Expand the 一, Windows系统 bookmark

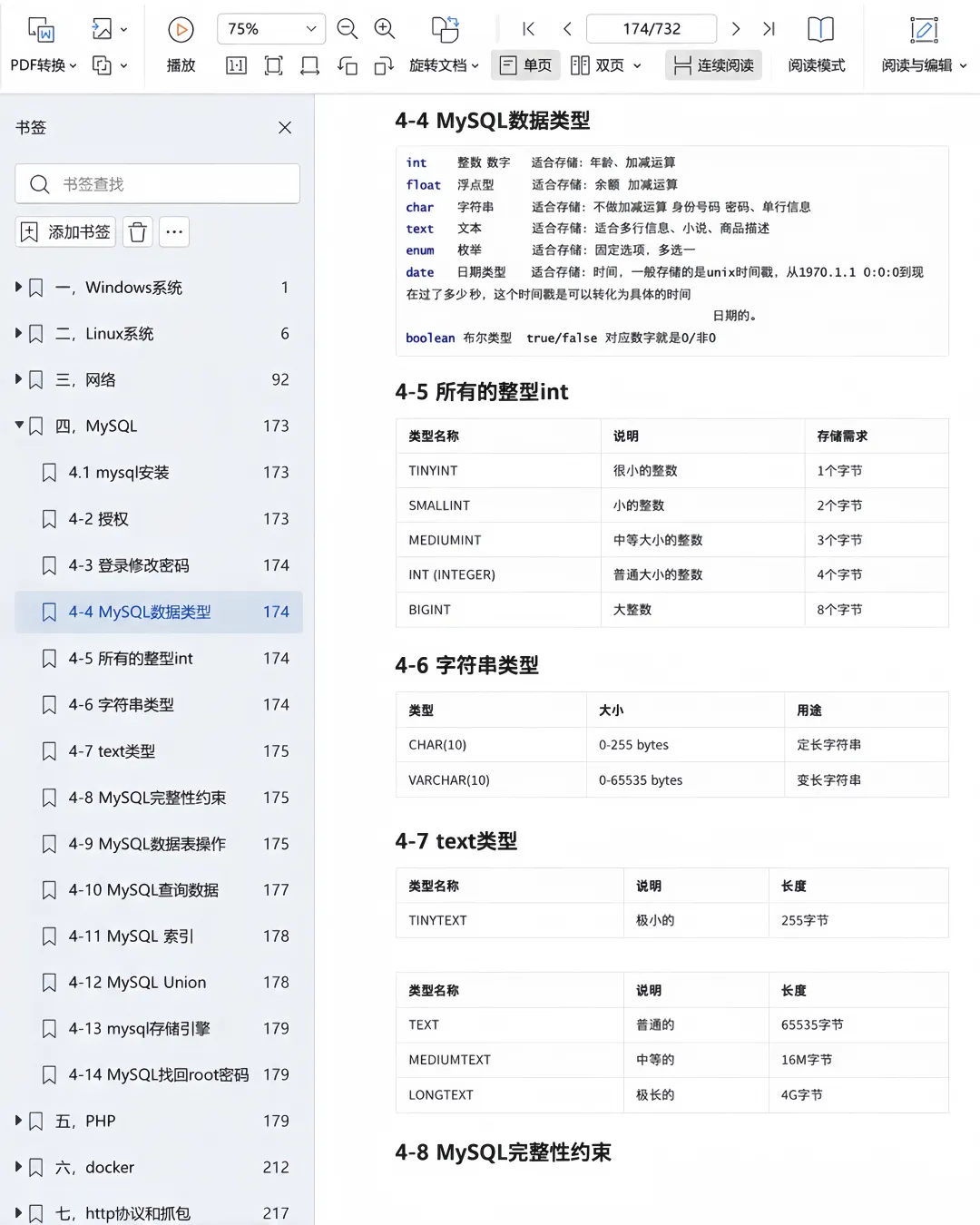pos(18,287)
